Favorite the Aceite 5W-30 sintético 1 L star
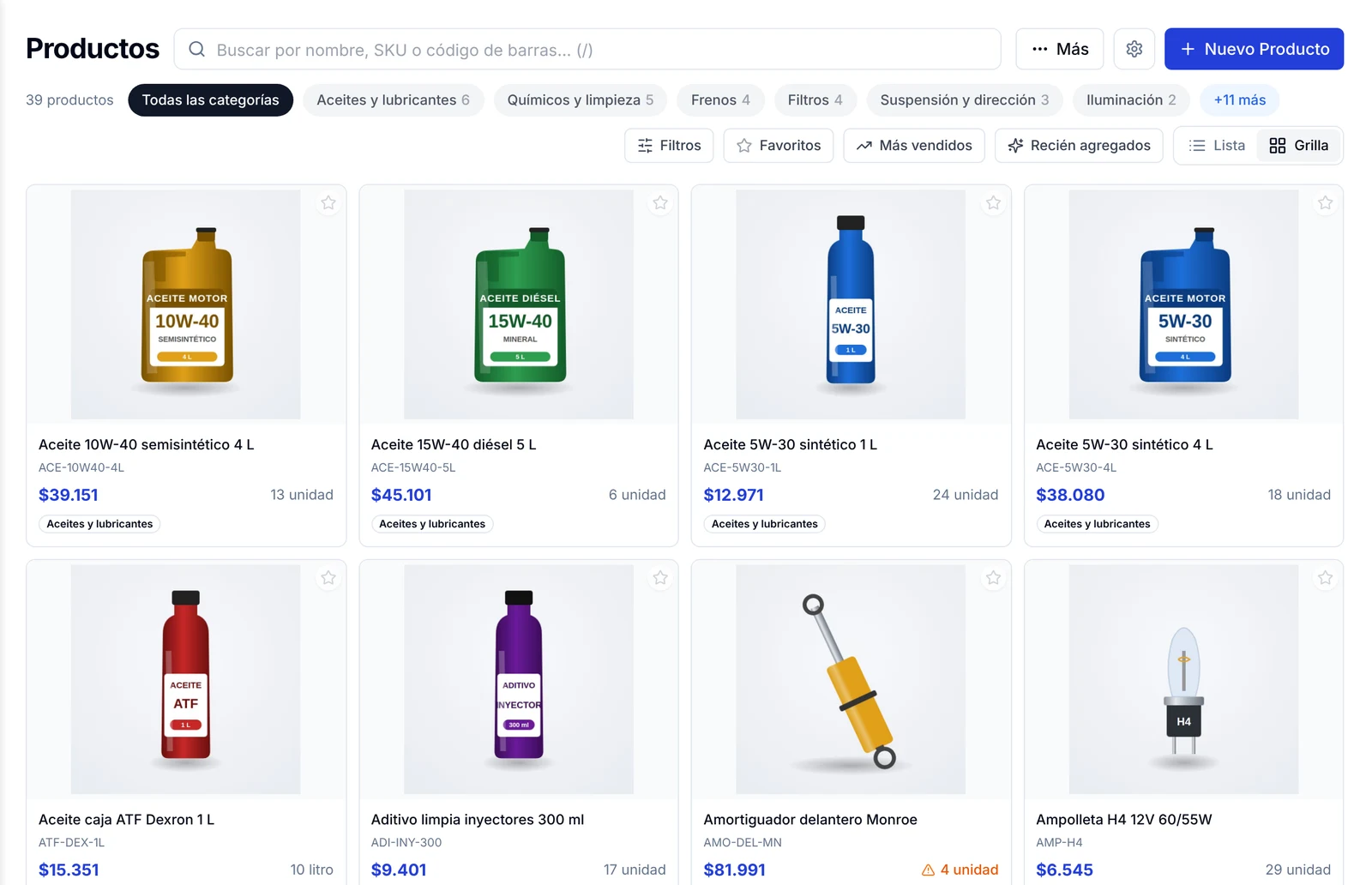This screenshot has height=885, width=1372. tap(993, 203)
